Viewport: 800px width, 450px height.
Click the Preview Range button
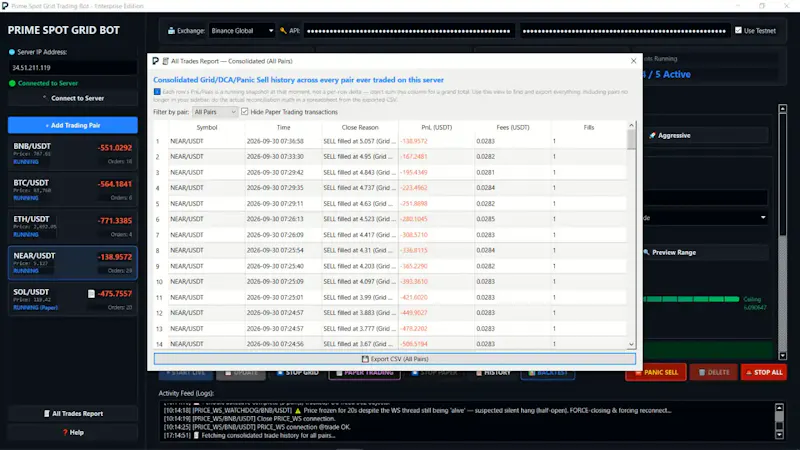[706, 252]
